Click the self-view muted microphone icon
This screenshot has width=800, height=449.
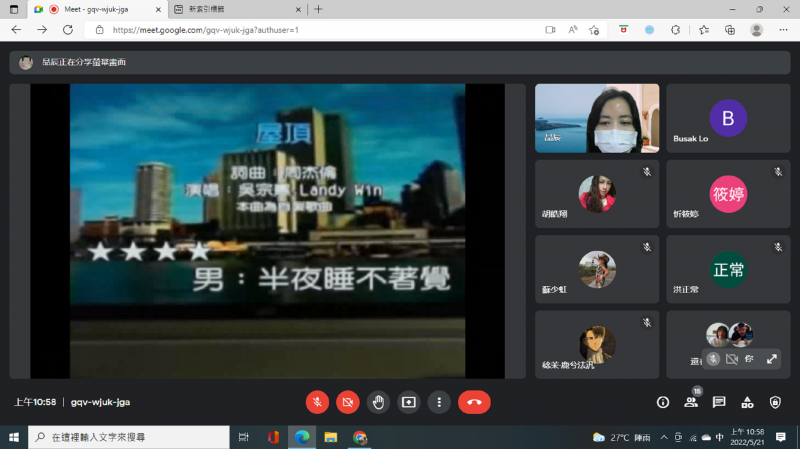tap(713, 359)
